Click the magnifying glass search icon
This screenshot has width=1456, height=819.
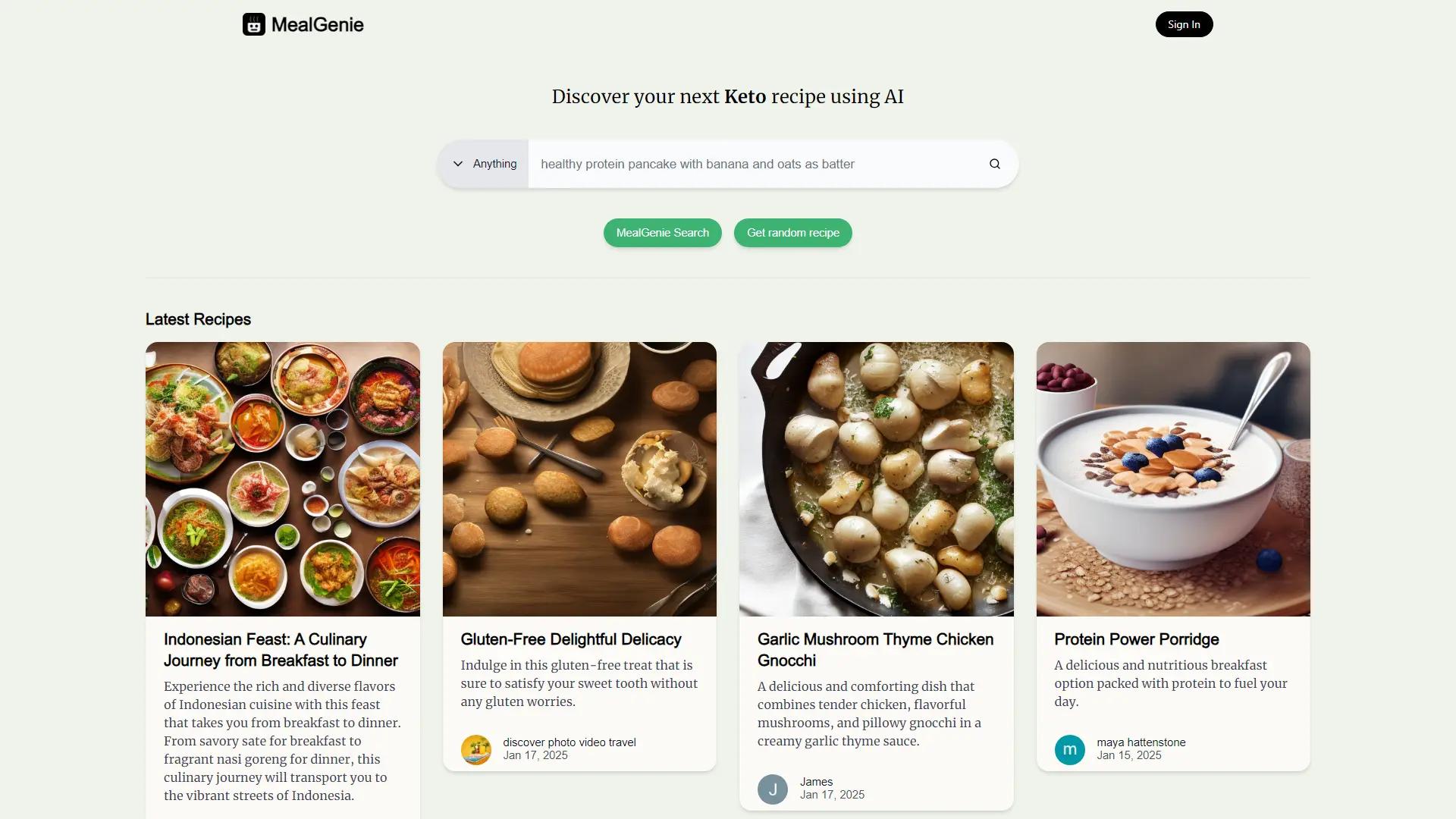coord(994,164)
